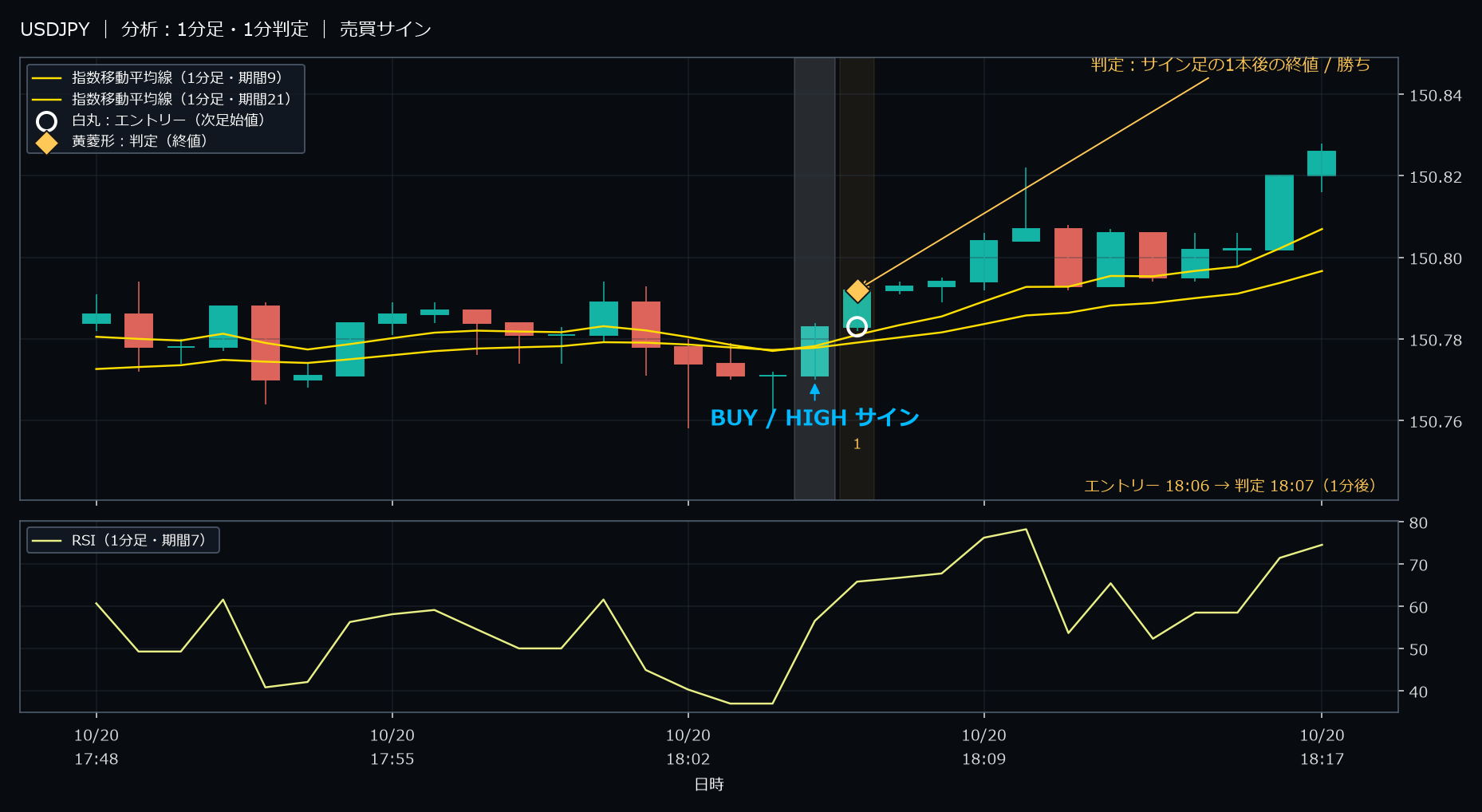Screen dimensions: 1482x812
Task: Click the '売買サイン' header text
Action: 385,30
